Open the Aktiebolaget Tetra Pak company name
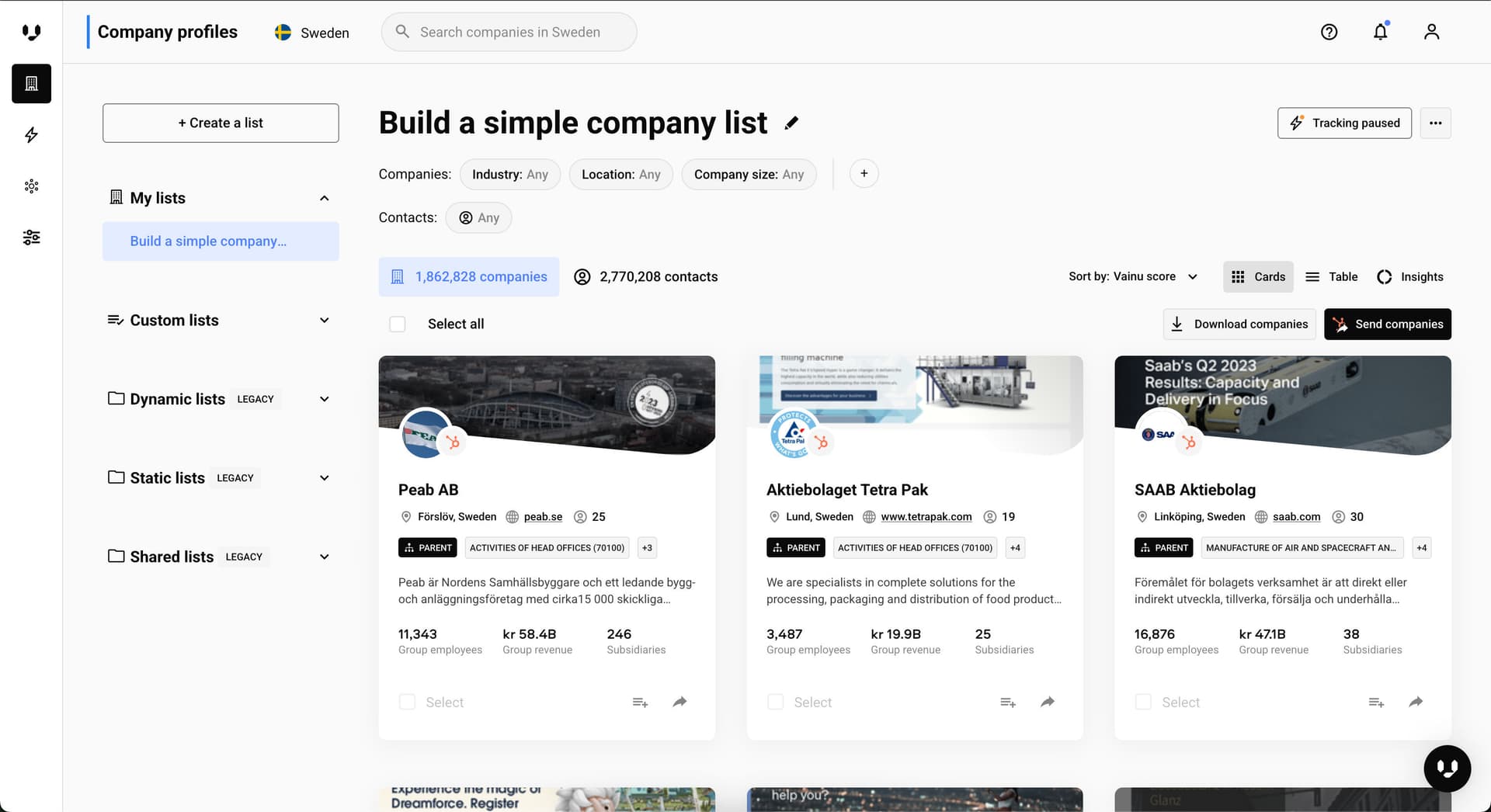 coord(847,490)
